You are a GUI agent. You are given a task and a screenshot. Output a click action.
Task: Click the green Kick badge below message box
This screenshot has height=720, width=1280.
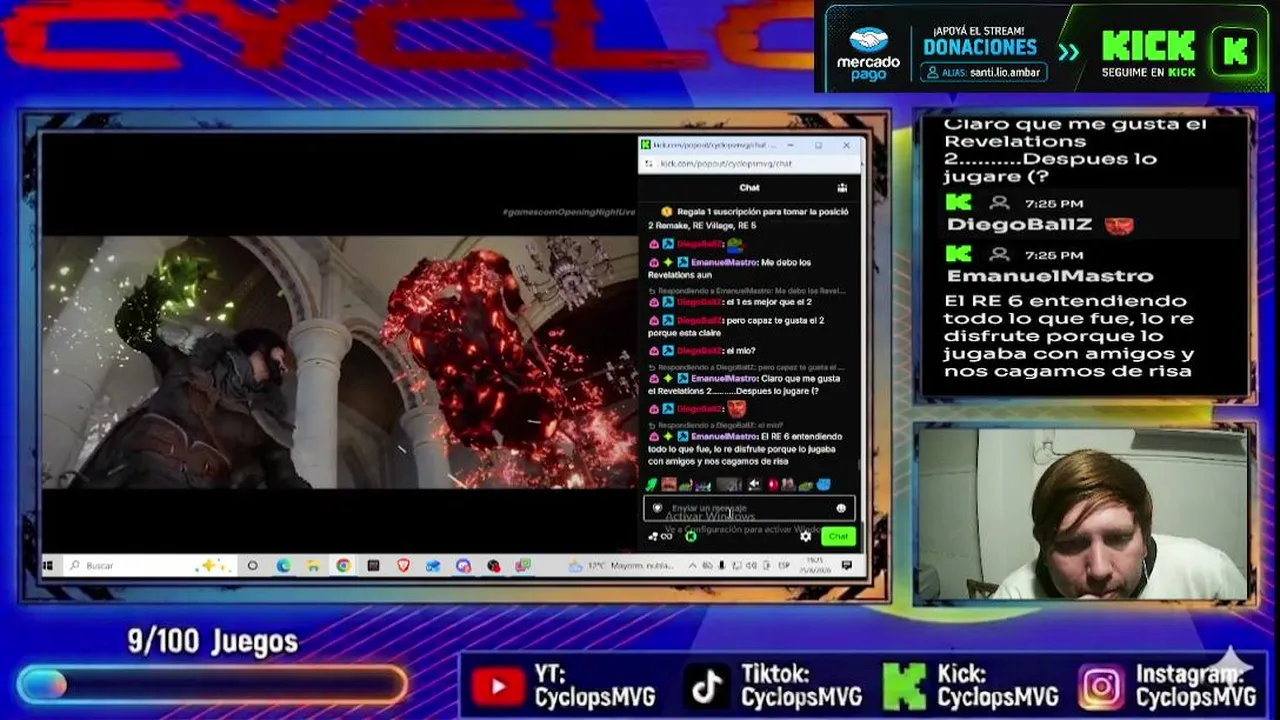(x=690, y=537)
